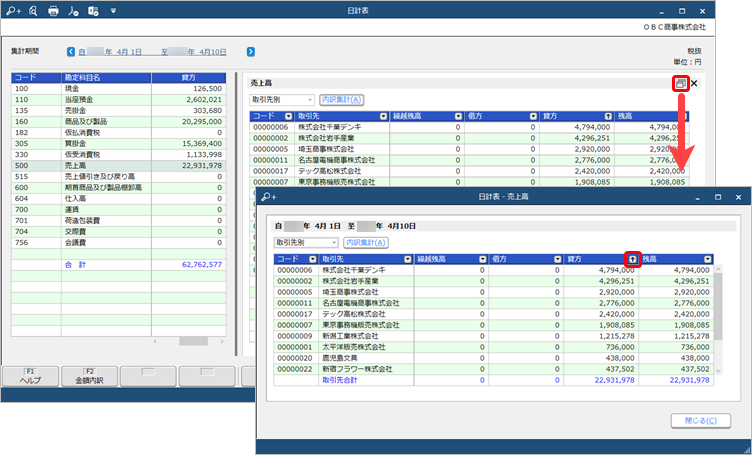752x455 pixels.
Task: Open the コード column filter in main window panel
Action: (x=288, y=116)
